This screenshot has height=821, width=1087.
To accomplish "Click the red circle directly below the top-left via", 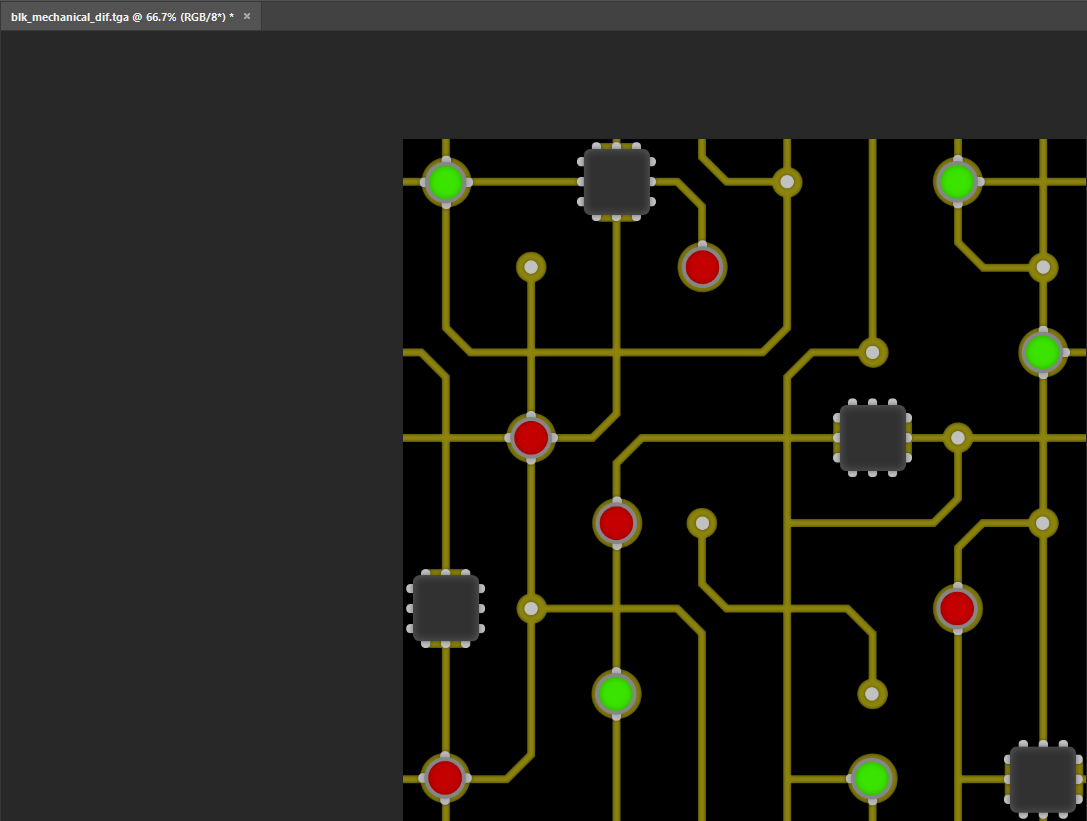I will (x=530, y=438).
